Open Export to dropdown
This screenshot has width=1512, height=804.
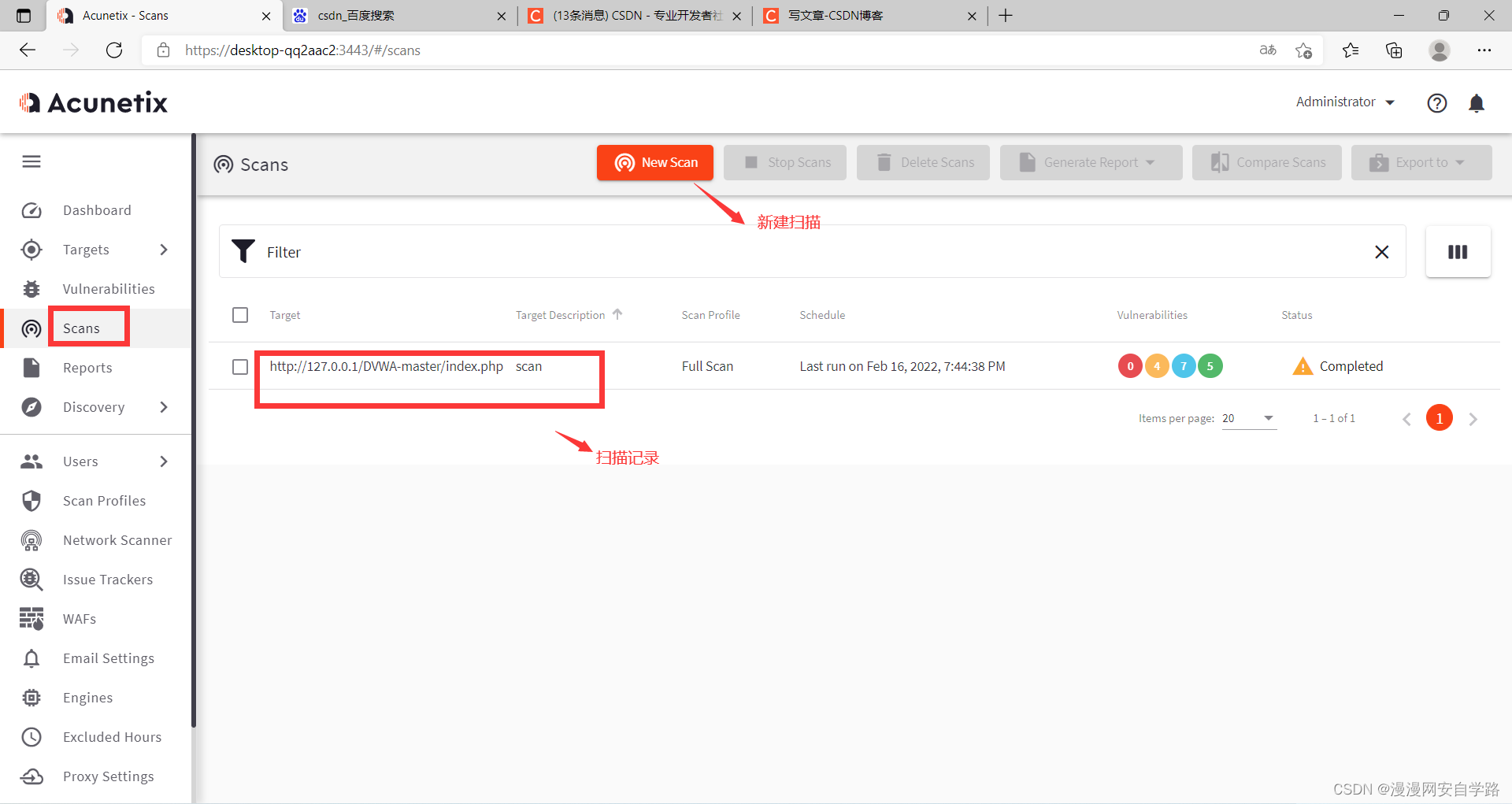click(x=1421, y=162)
